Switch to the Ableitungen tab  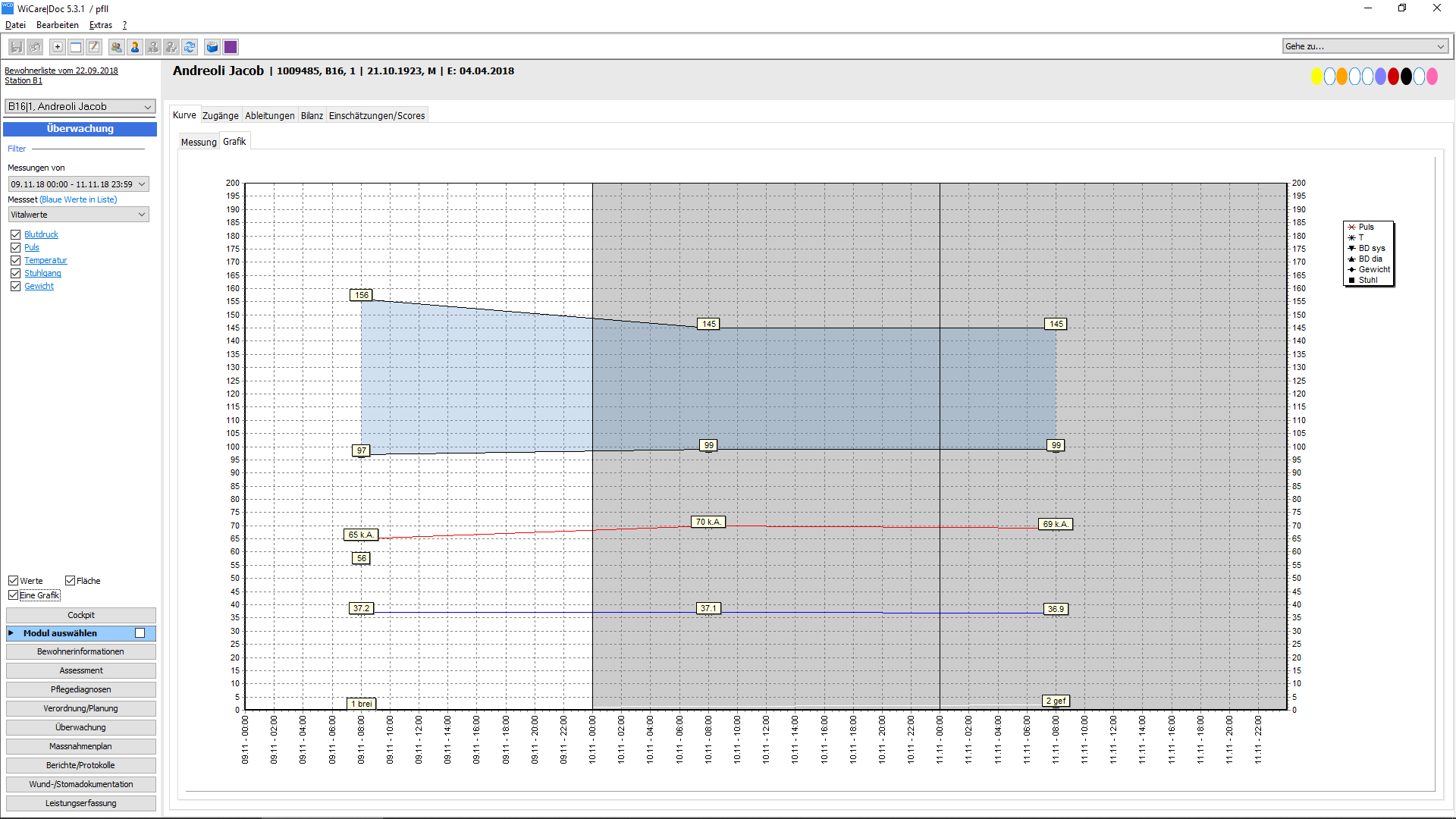pos(270,116)
